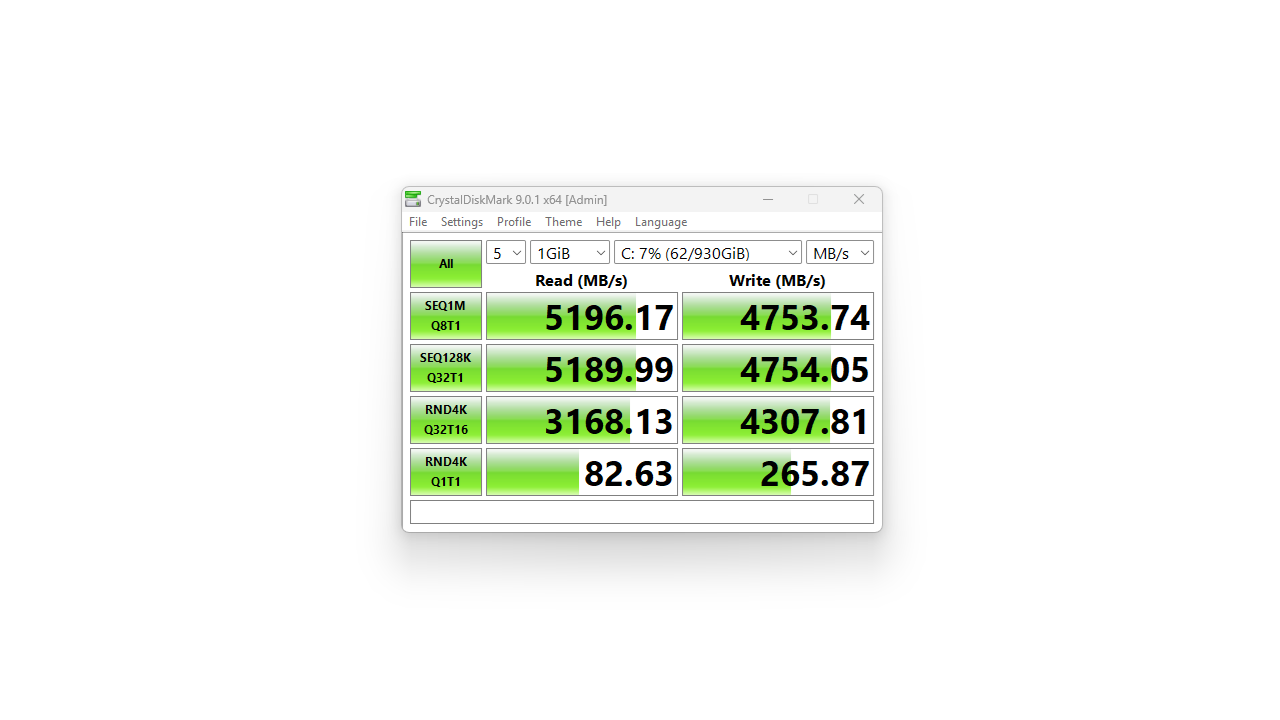Viewport: 1280px width, 720px height.
Task: Run the SEQ128K Q32T1 benchmark
Action: 446,368
